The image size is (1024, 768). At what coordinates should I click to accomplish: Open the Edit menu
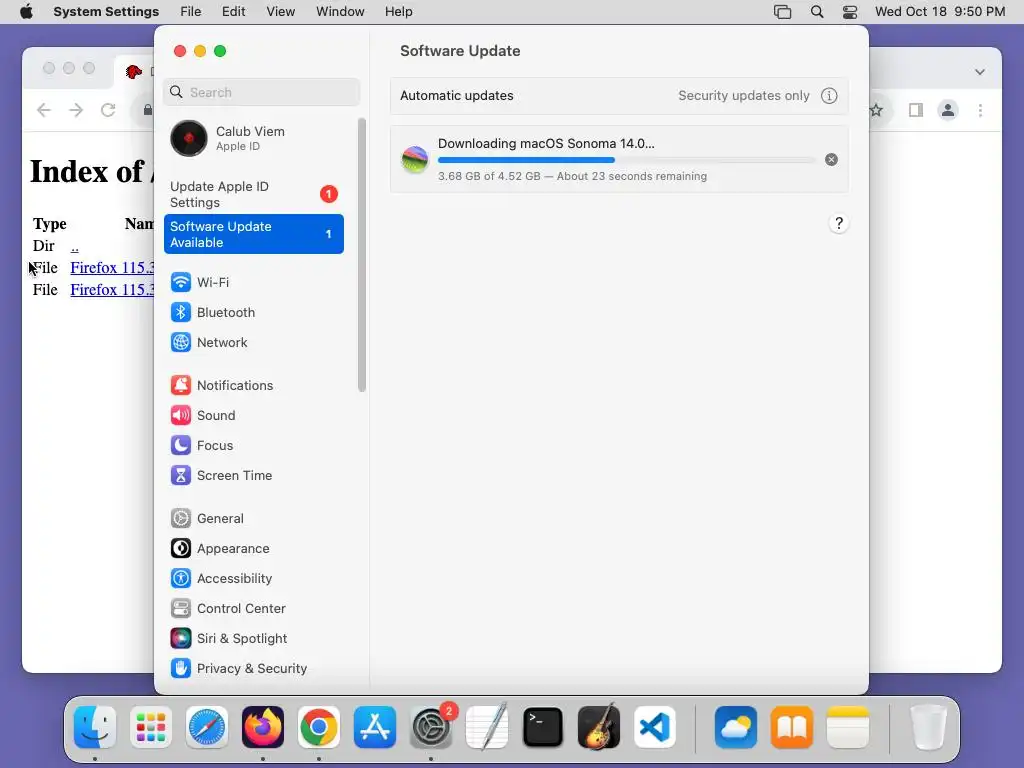(x=233, y=12)
